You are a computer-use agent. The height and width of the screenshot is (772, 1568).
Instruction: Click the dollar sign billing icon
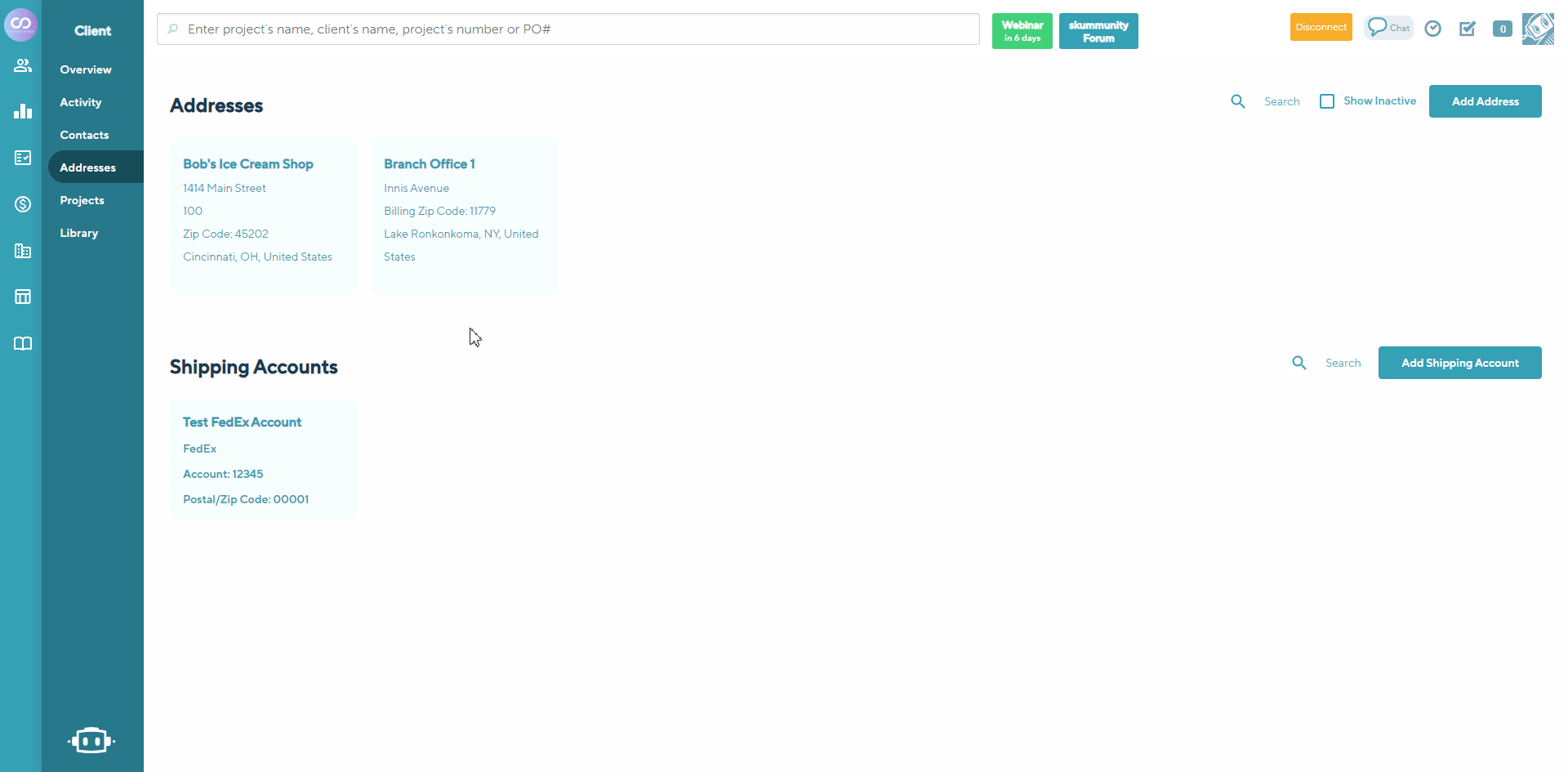click(22, 204)
